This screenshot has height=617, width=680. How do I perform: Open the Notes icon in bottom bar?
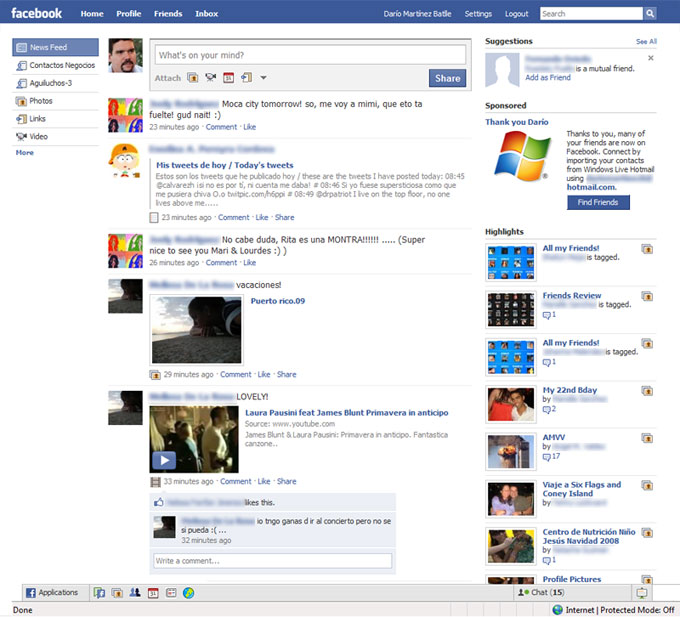click(171, 593)
